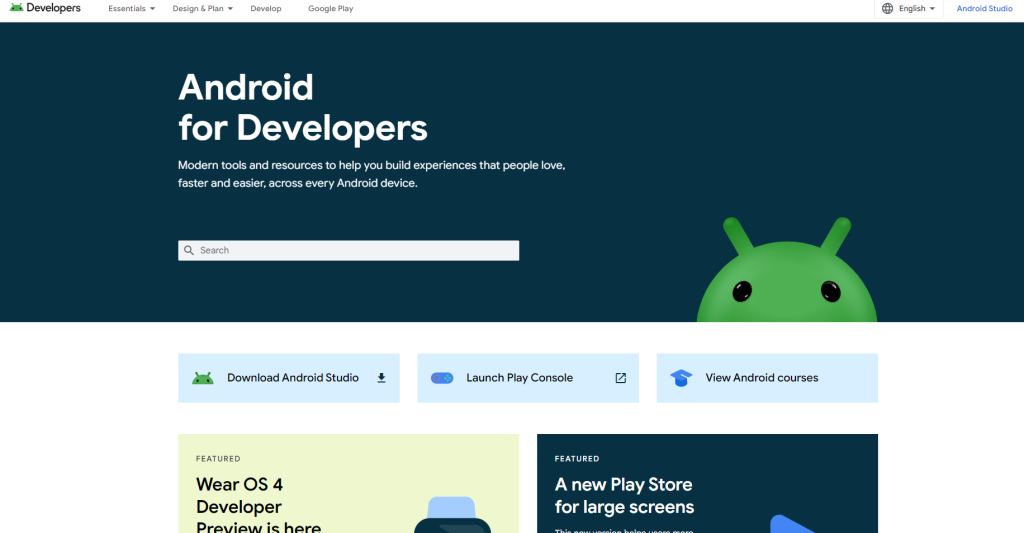Open the new Play Store for large screens card
The height and width of the screenshot is (533, 1024).
tap(707, 484)
